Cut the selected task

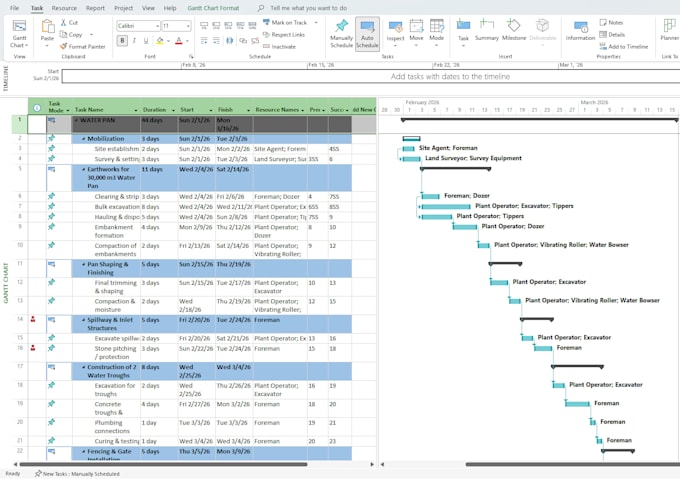[69, 23]
